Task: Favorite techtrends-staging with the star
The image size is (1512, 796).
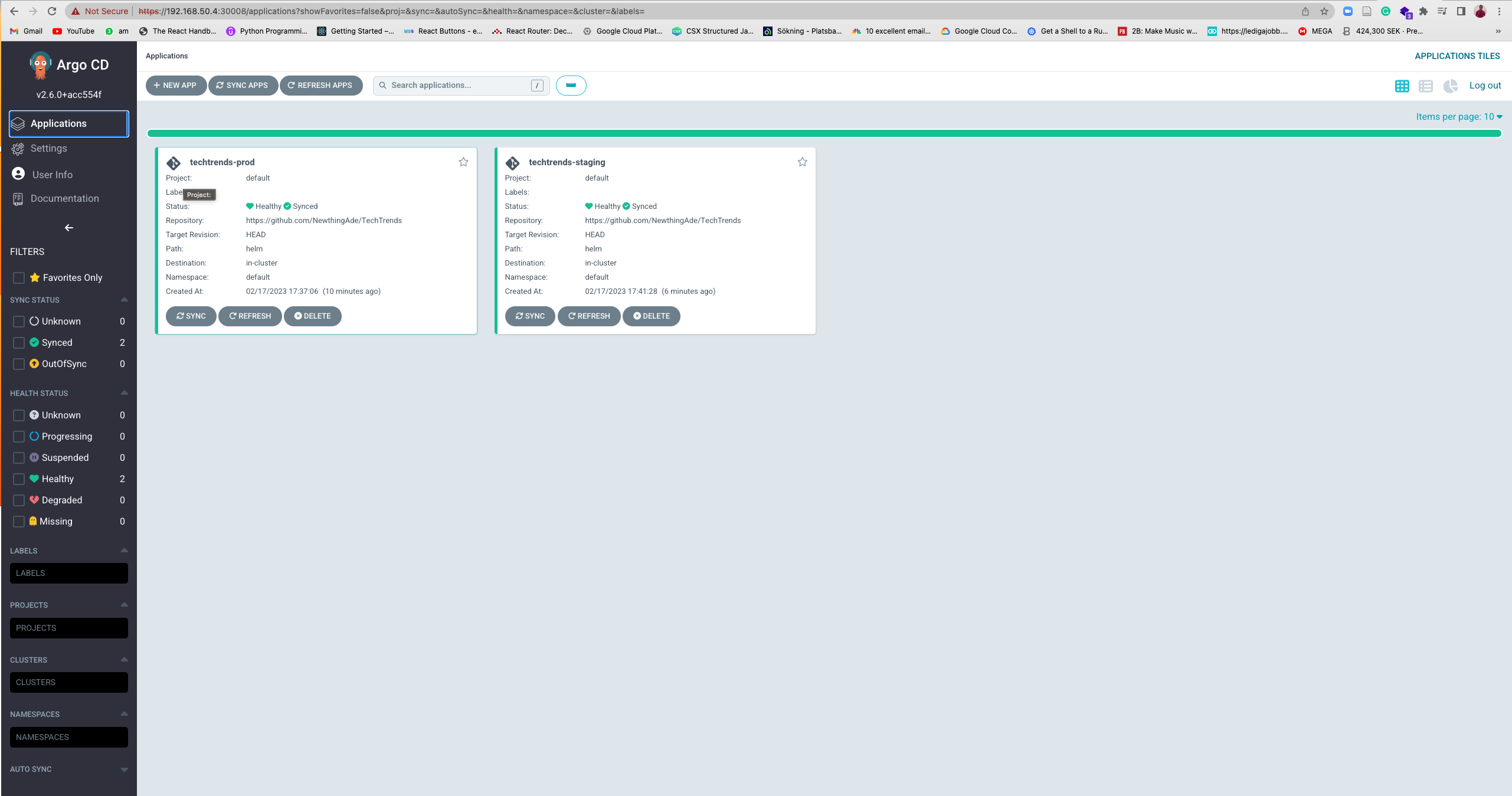Action: (802, 161)
